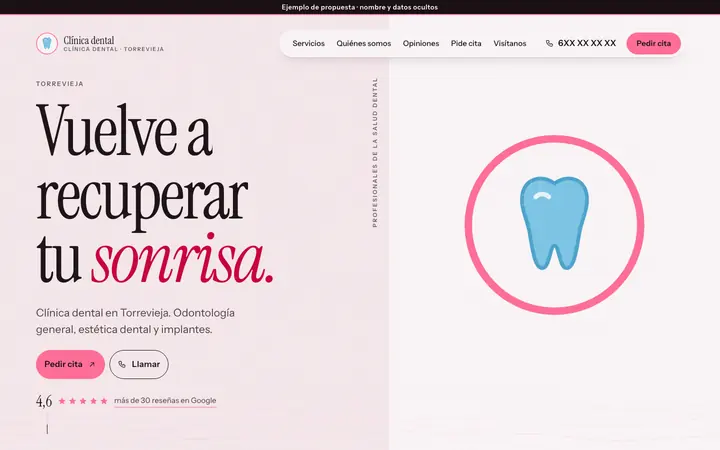Open the Opiniones nav link
The height and width of the screenshot is (450, 720).
pos(421,44)
